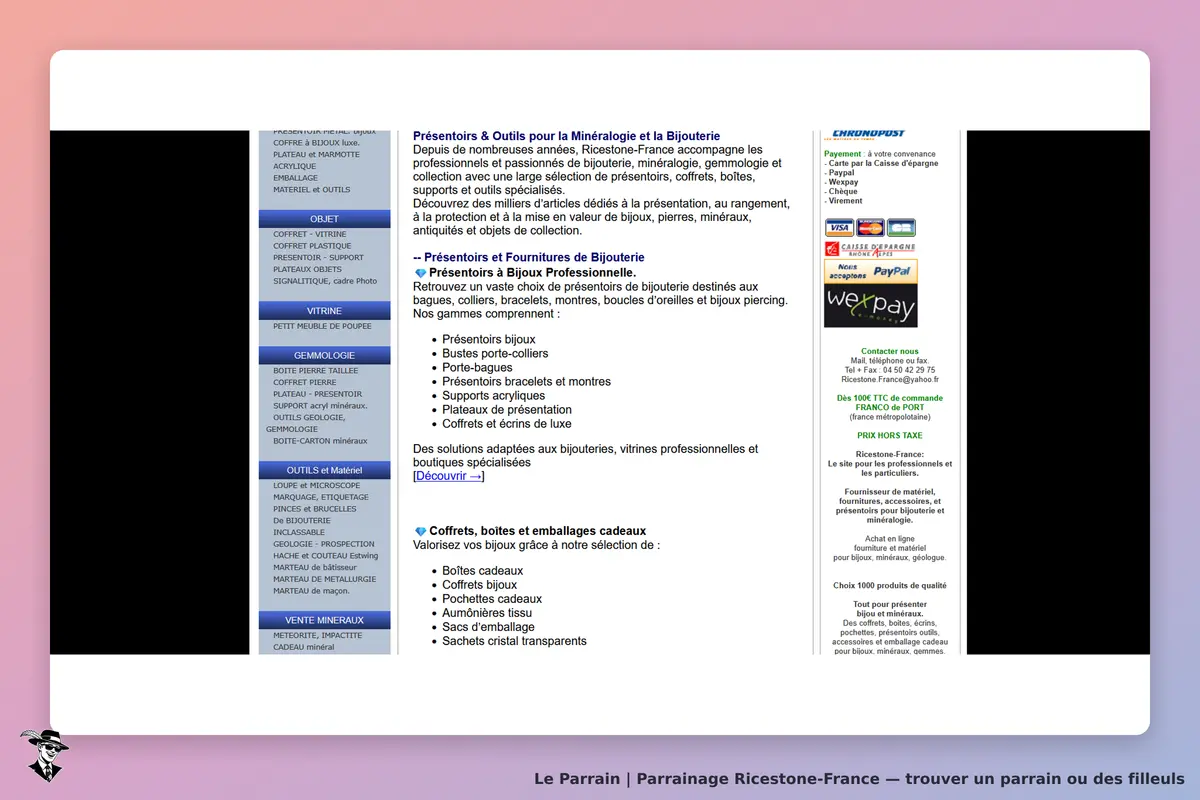Open MARTEAU DE METALLURGIE link
The image size is (1200, 800).
coord(325,579)
